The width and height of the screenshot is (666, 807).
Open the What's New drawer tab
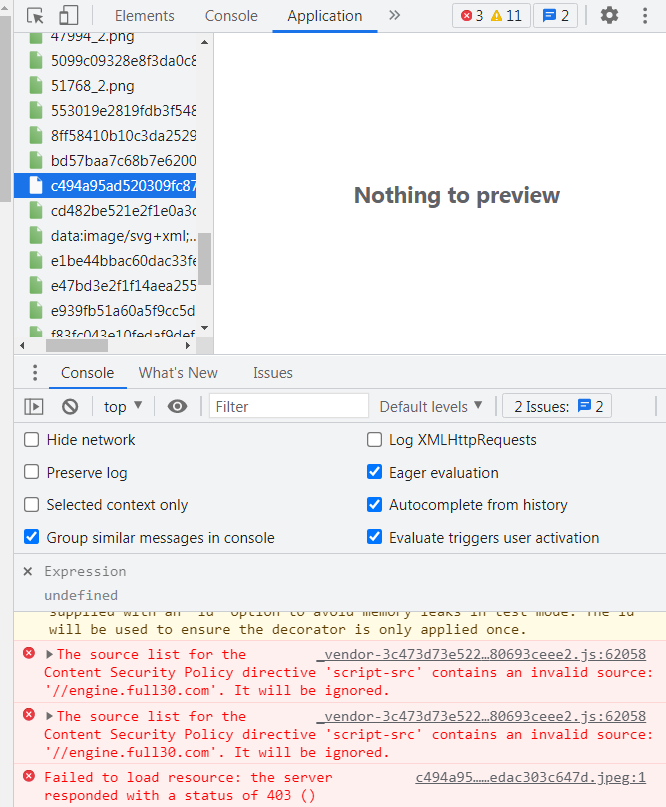click(178, 373)
